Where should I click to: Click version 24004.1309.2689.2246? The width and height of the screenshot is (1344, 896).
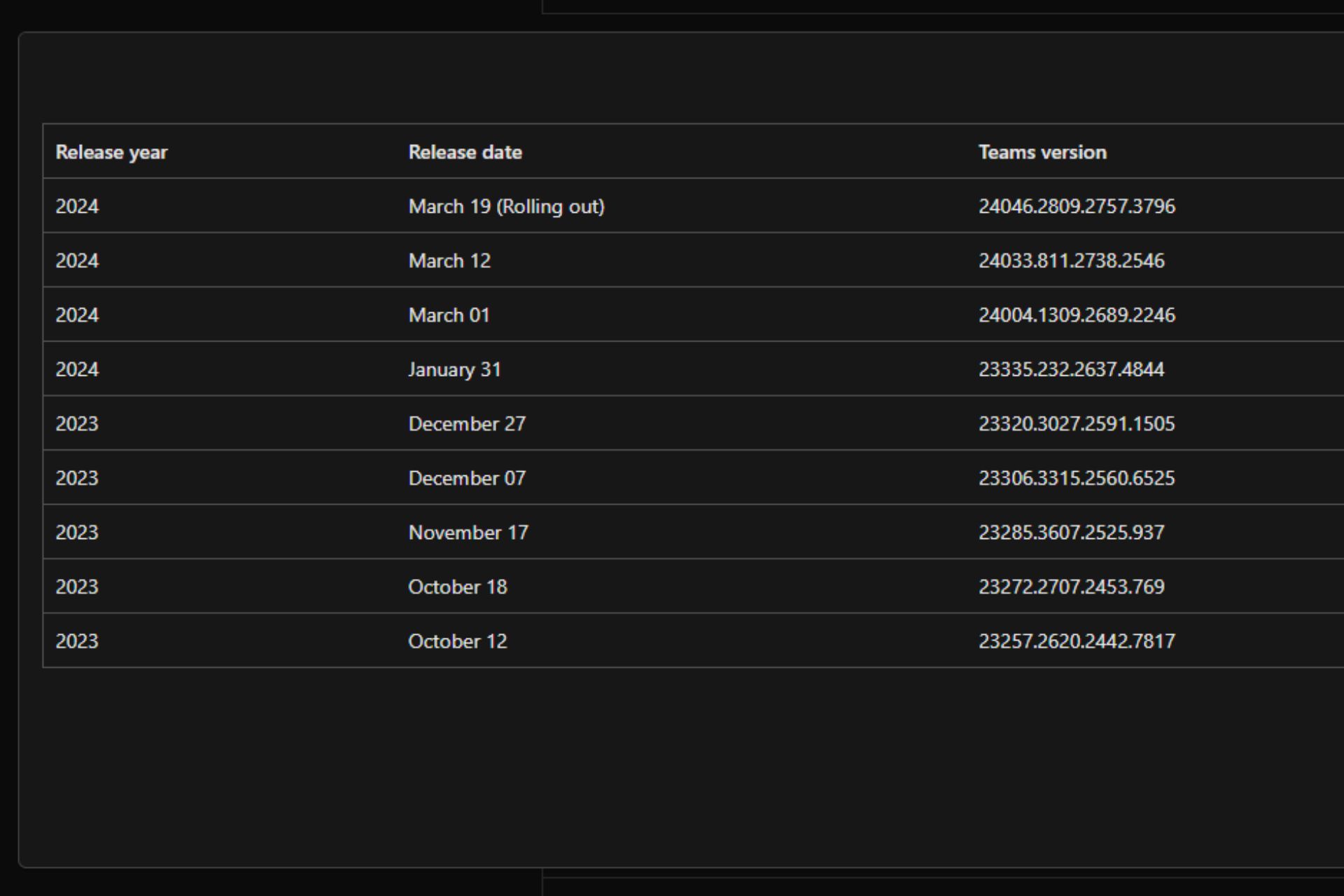[1076, 315]
